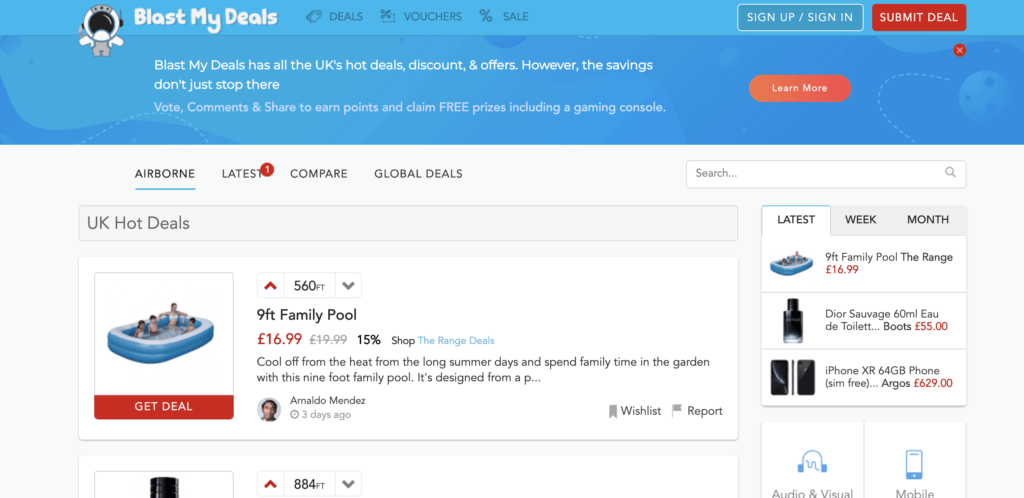Downvote the 884FT deal
The image size is (1024, 498).
[348, 484]
